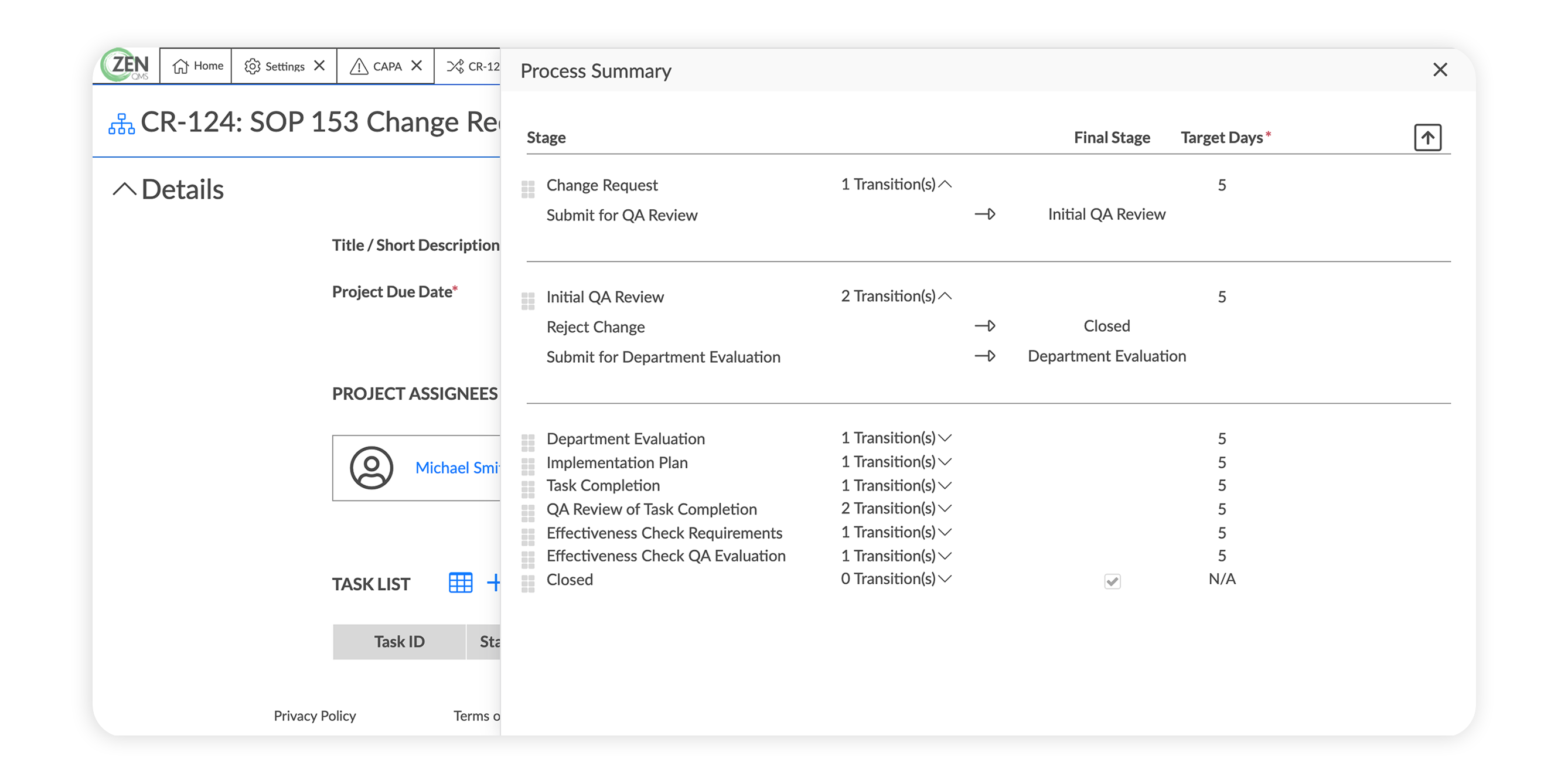Collapse the Change Request transitions
Screen dimensions: 1568x783
click(945, 185)
